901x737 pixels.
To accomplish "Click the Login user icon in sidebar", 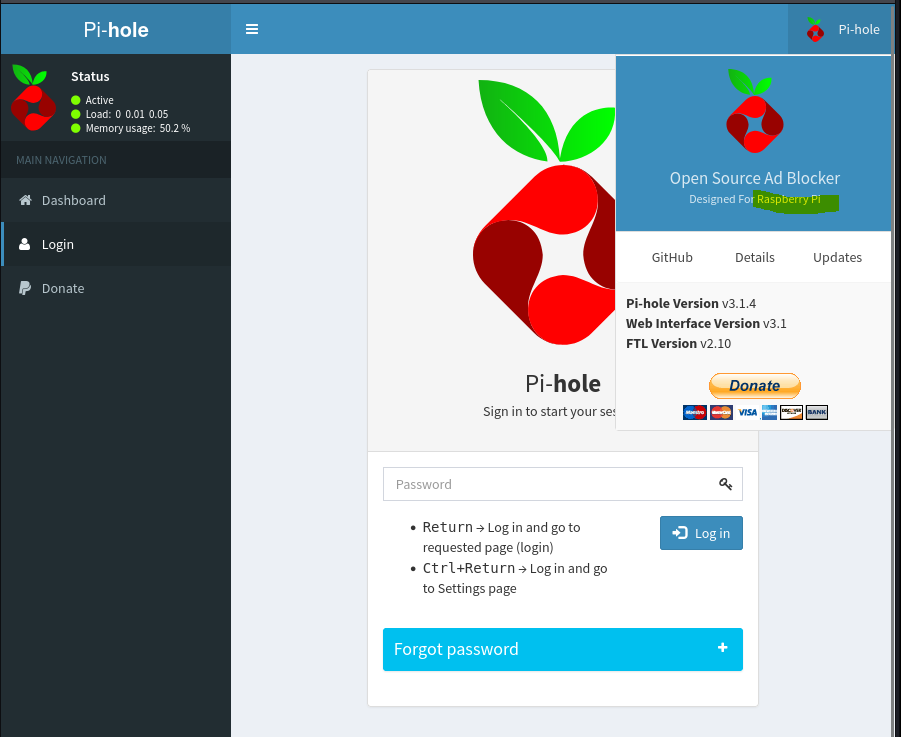I will [x=25, y=244].
